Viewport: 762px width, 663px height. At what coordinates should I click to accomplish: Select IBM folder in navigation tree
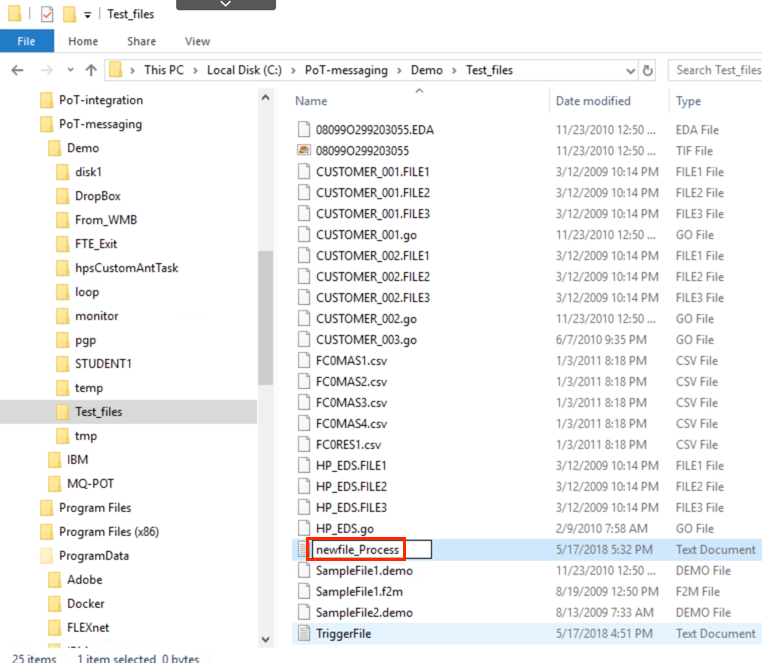[x=77, y=460]
